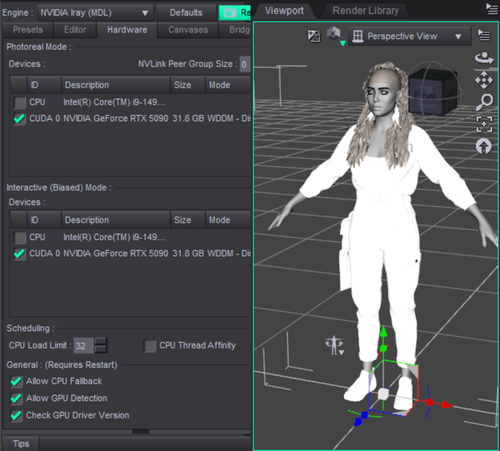Increase CPU Load Limit stepper
The height and width of the screenshot is (451, 500).
click(x=101, y=341)
